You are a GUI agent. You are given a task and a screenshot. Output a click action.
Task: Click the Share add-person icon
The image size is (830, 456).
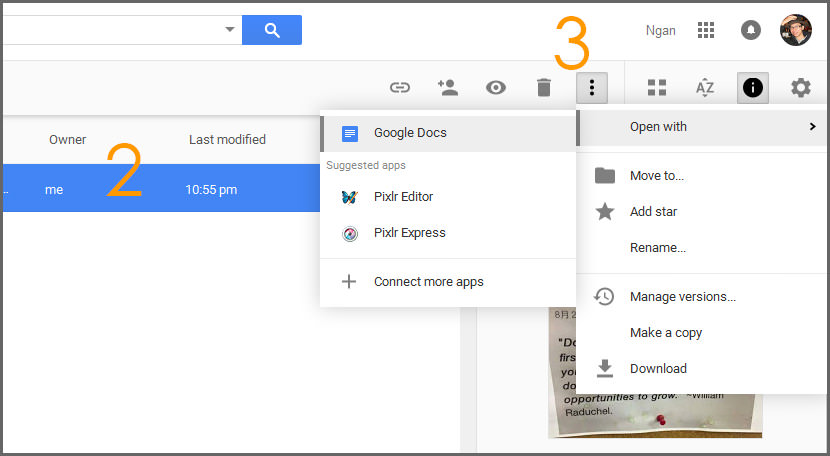448,87
